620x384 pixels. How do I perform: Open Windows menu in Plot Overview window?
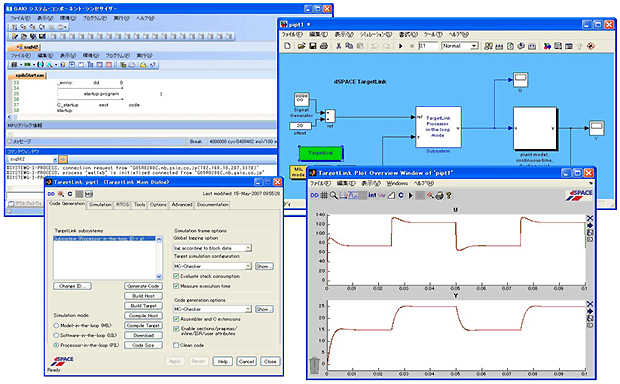(397, 183)
